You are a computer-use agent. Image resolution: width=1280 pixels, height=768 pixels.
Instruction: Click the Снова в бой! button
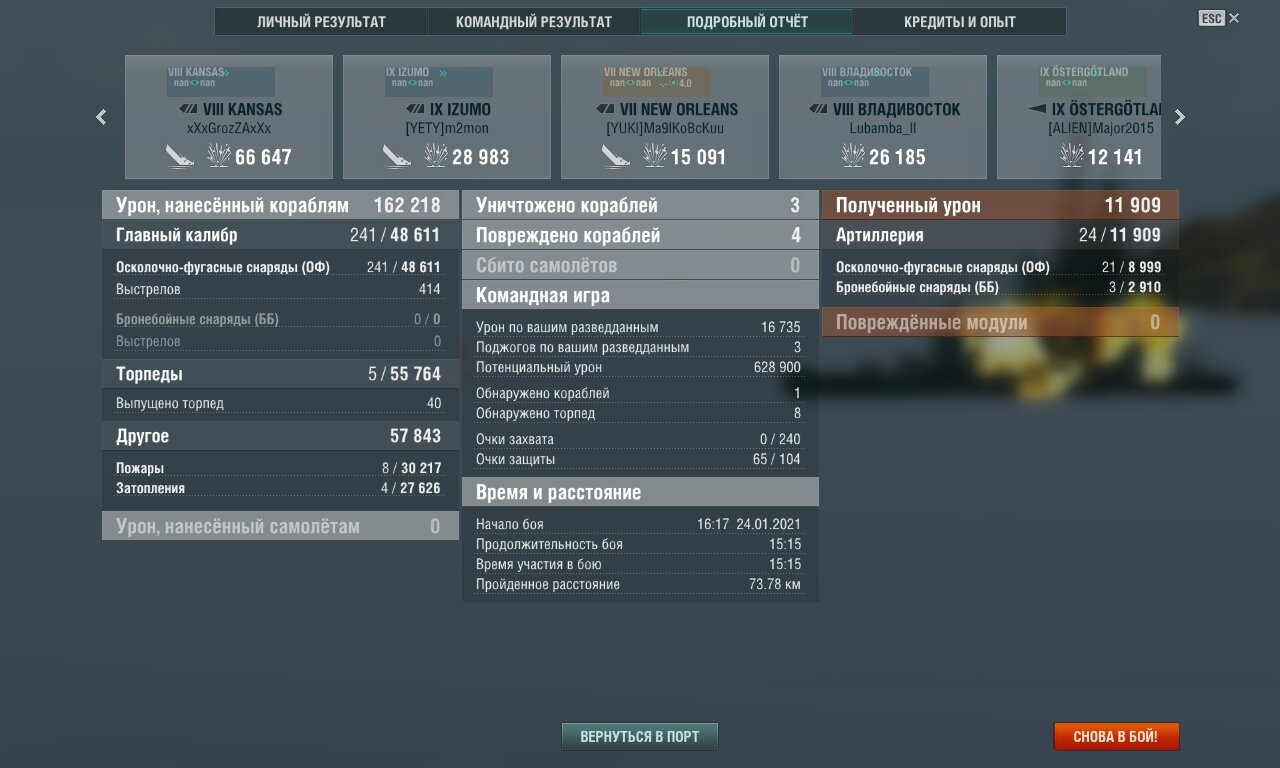[1116, 737]
